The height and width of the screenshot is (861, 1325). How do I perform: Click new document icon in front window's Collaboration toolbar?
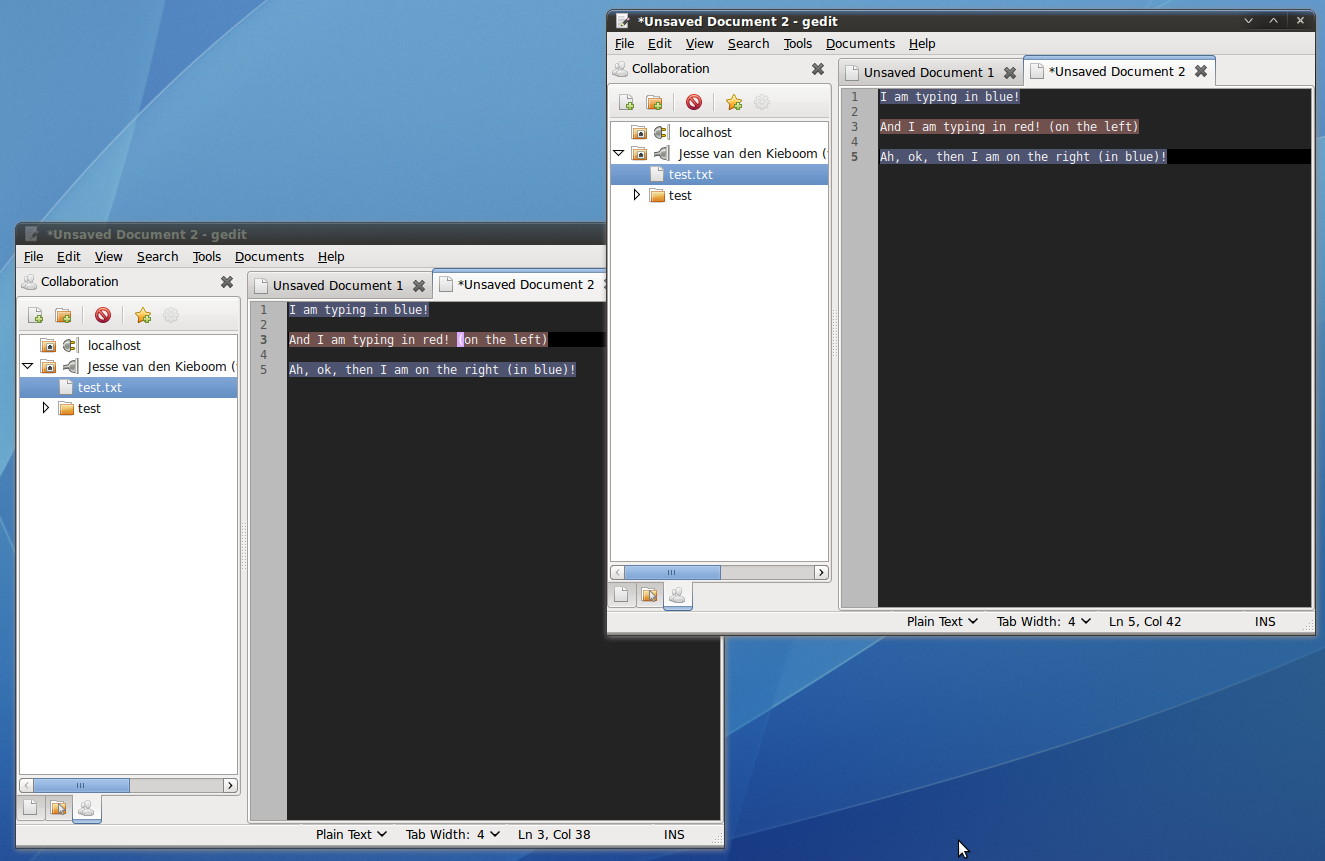(627, 102)
